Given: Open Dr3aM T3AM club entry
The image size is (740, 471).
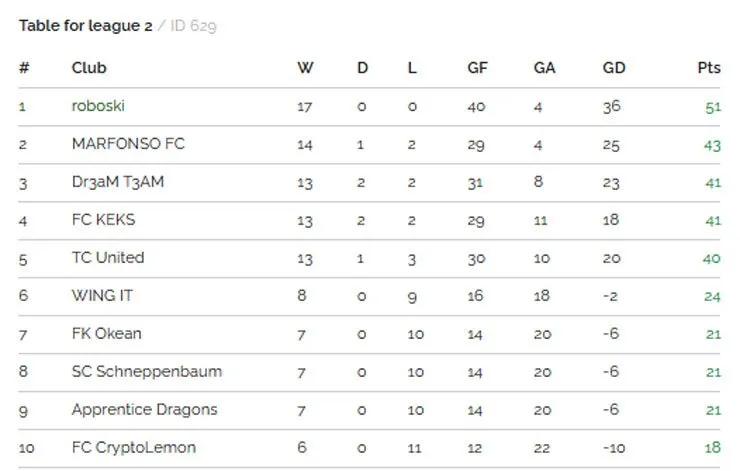Looking at the screenshot, I should (x=118, y=182).
